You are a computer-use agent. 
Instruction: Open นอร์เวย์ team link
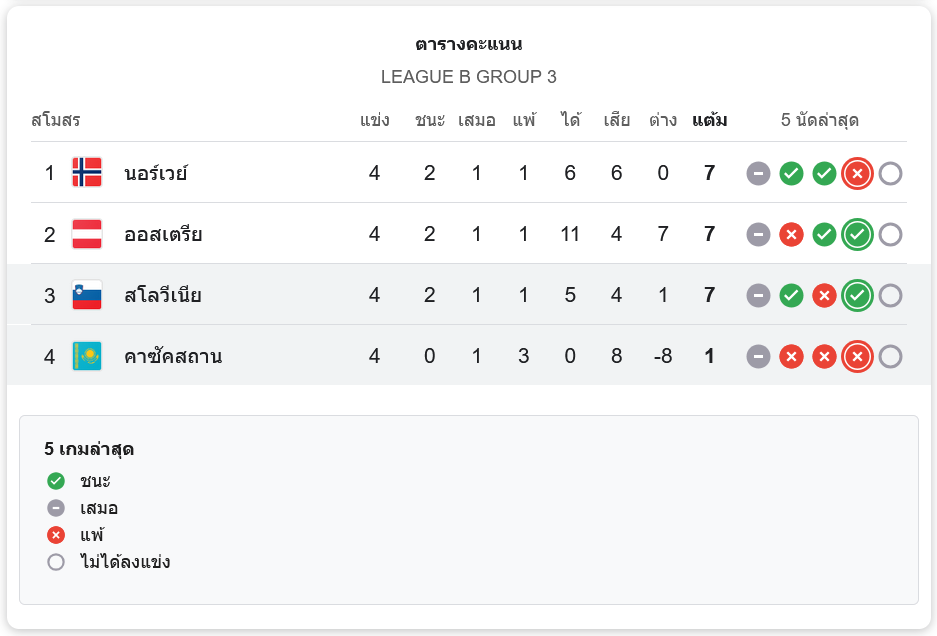(156, 173)
